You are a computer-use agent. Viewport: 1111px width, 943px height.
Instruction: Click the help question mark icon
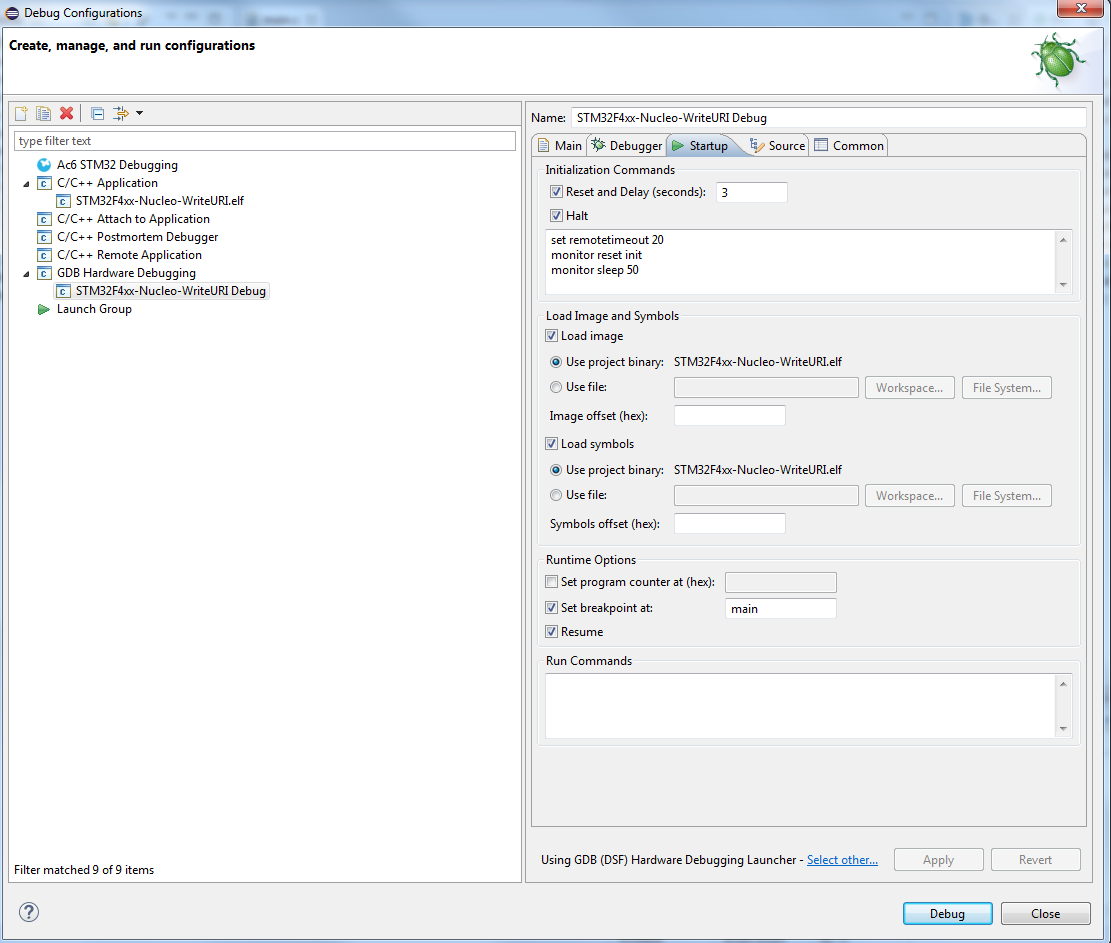tap(30, 912)
